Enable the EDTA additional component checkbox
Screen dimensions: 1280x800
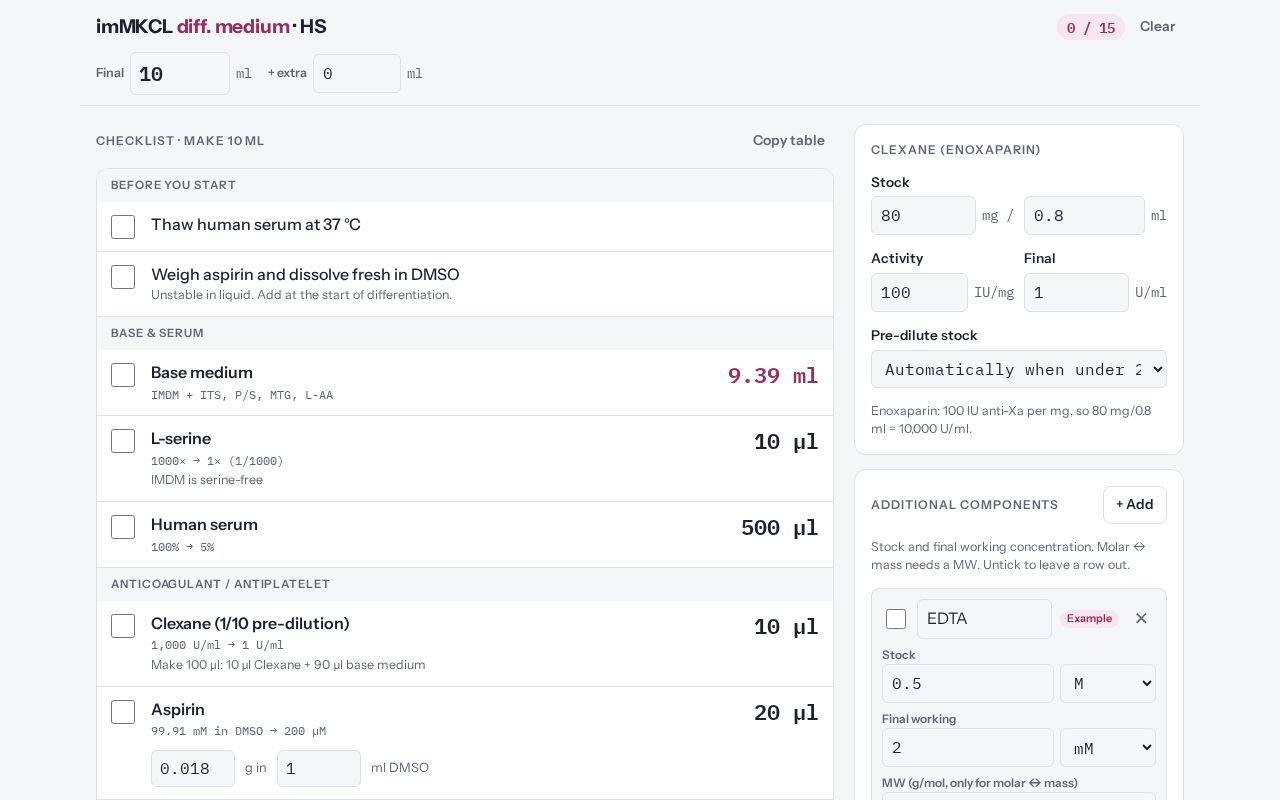[x=896, y=619]
